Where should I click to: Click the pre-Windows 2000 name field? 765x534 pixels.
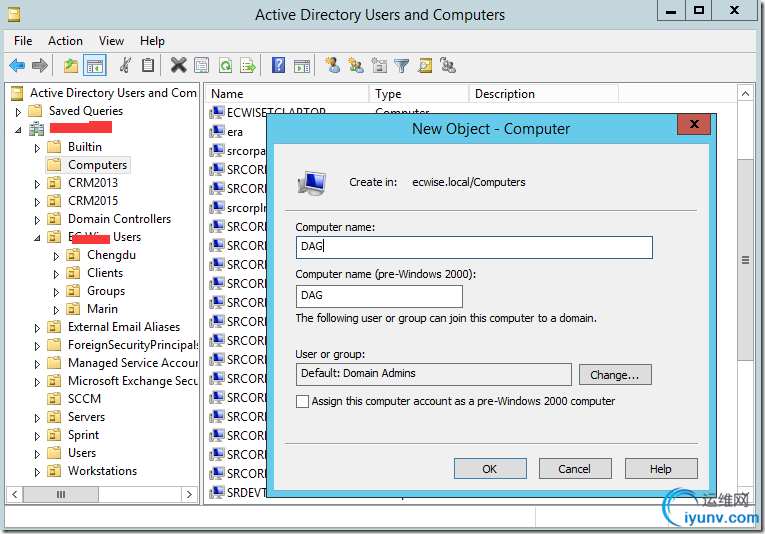(379, 296)
